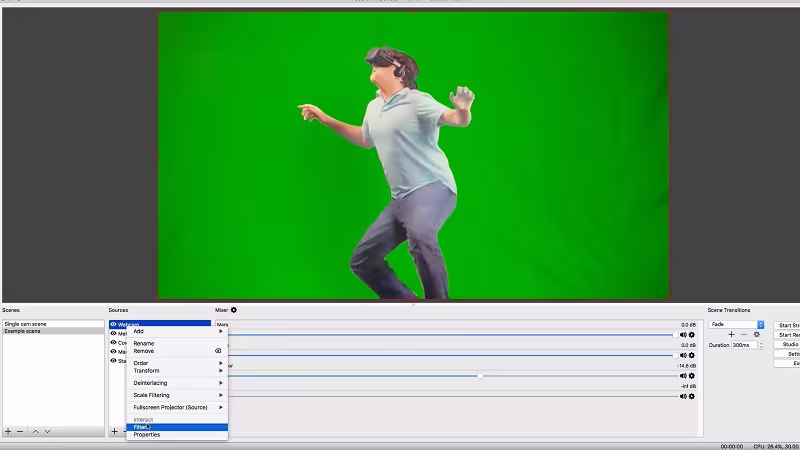Mute the second mixer track at 0.0 dB
Viewport: 800px width, 450px height.
(683, 355)
